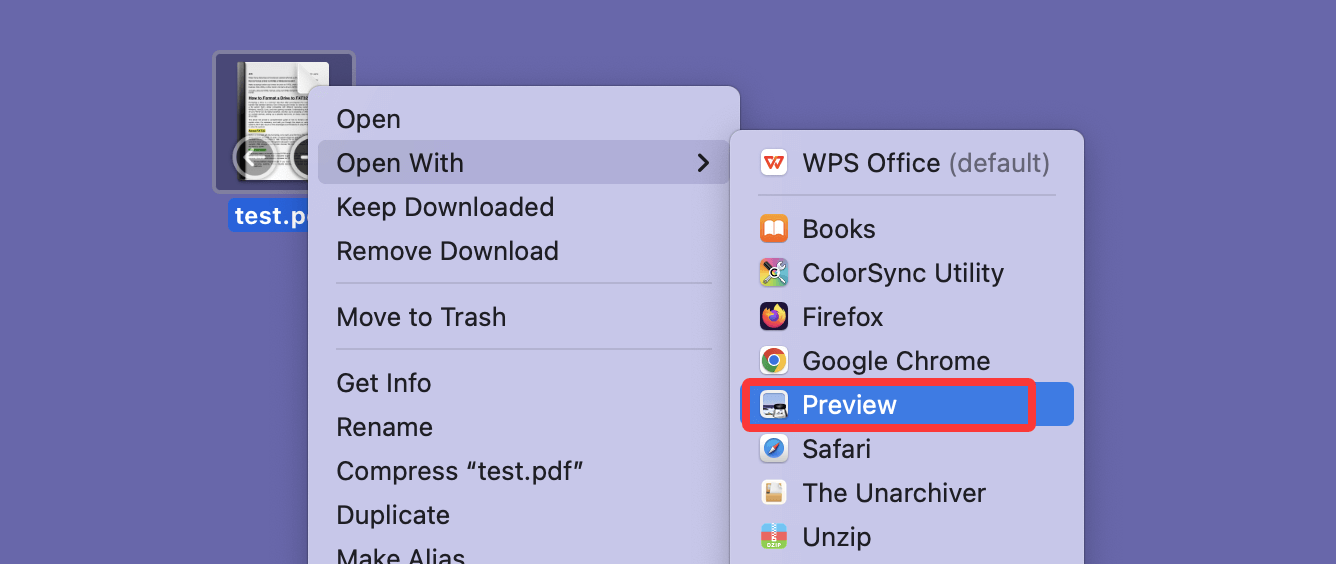This screenshot has height=564, width=1336.
Task: Select the Open With menu entry
Action: (x=524, y=163)
